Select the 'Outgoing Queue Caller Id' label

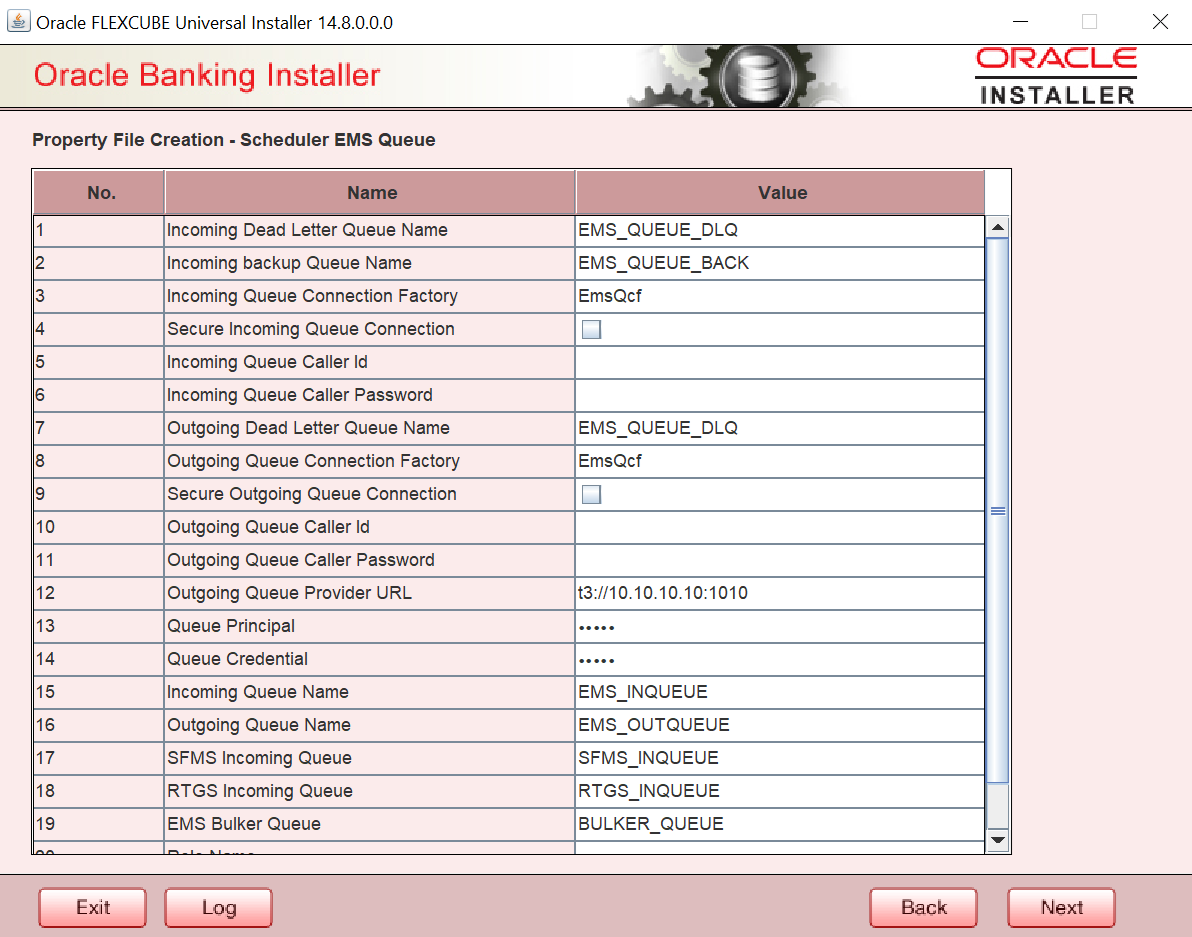click(268, 527)
